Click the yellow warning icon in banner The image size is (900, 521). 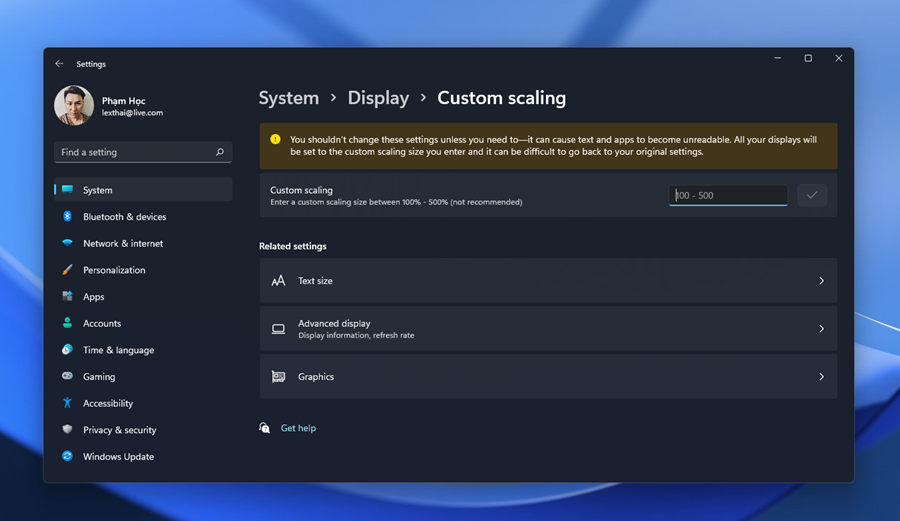(276, 139)
